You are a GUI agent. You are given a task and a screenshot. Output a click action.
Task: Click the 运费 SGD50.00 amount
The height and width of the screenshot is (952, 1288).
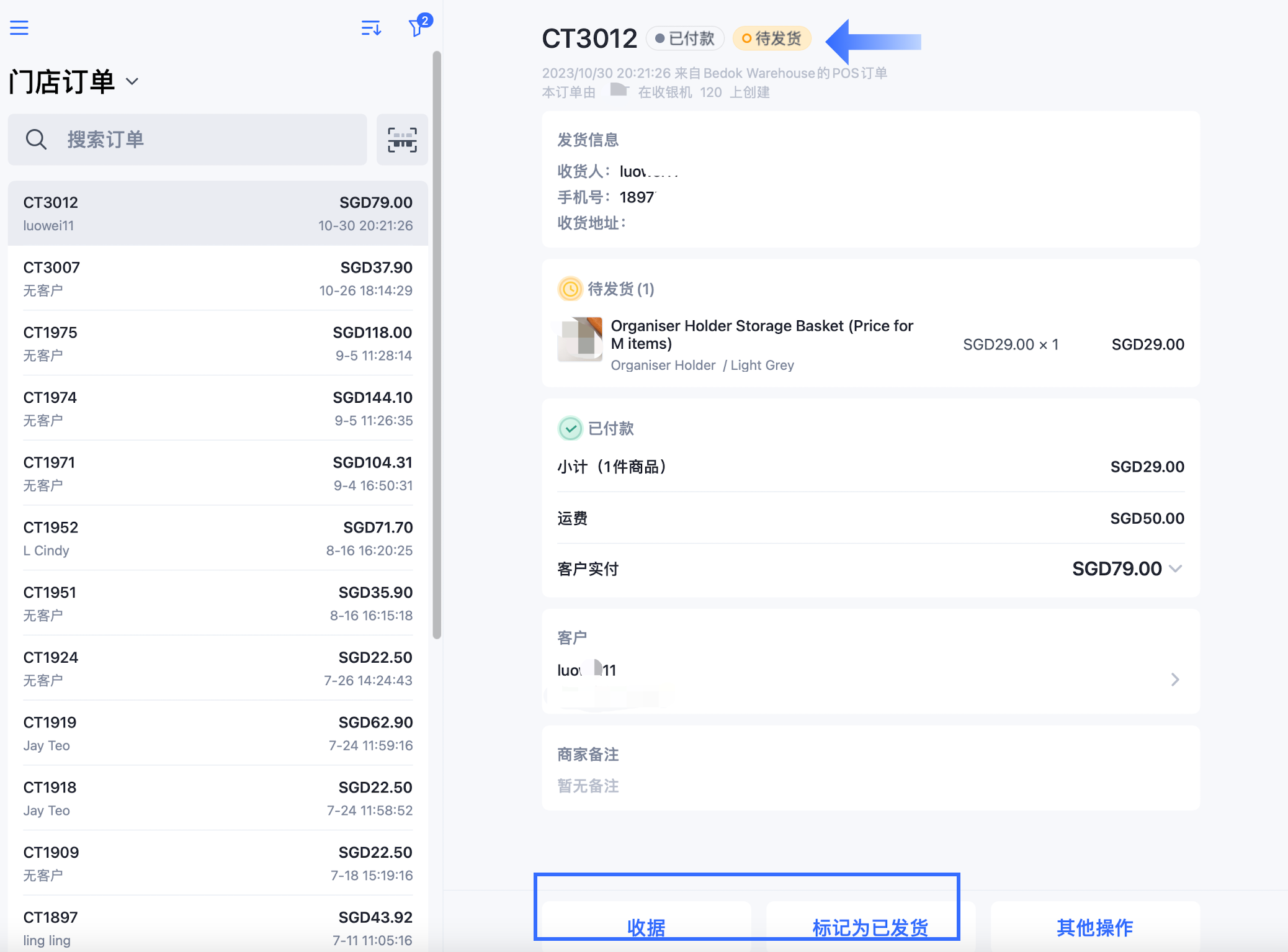pyautogui.click(x=1147, y=518)
